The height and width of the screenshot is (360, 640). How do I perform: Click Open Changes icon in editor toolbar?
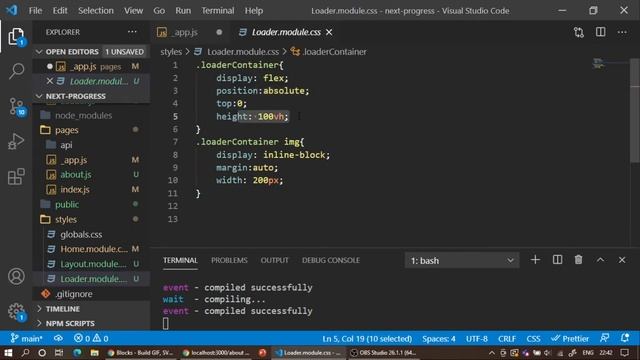click(x=578, y=32)
